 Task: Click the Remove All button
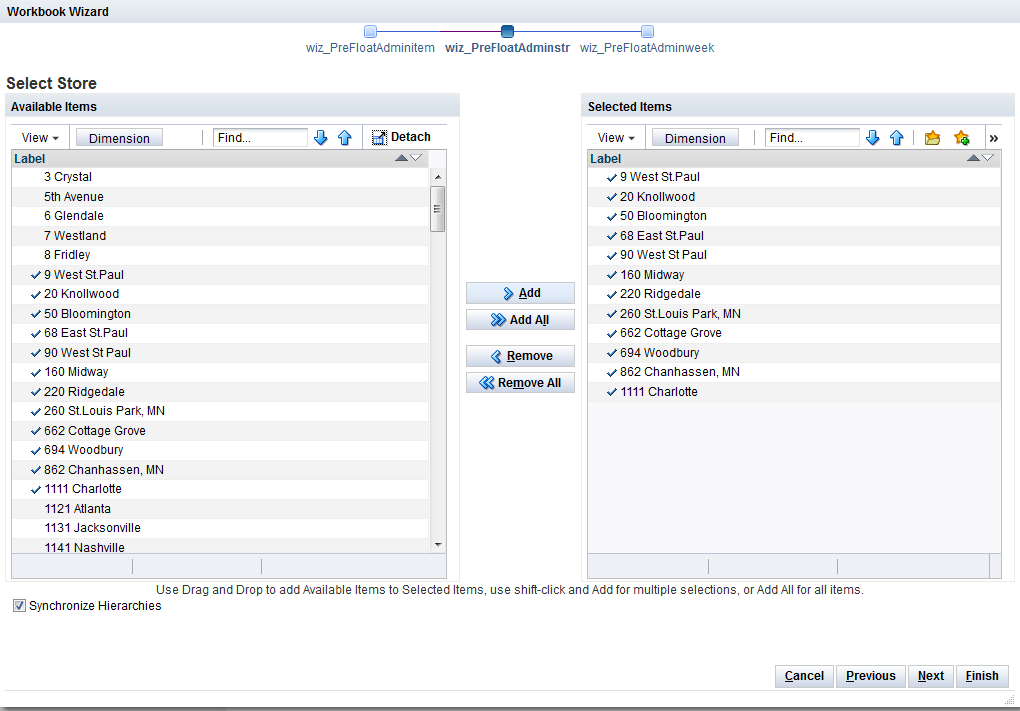point(520,382)
